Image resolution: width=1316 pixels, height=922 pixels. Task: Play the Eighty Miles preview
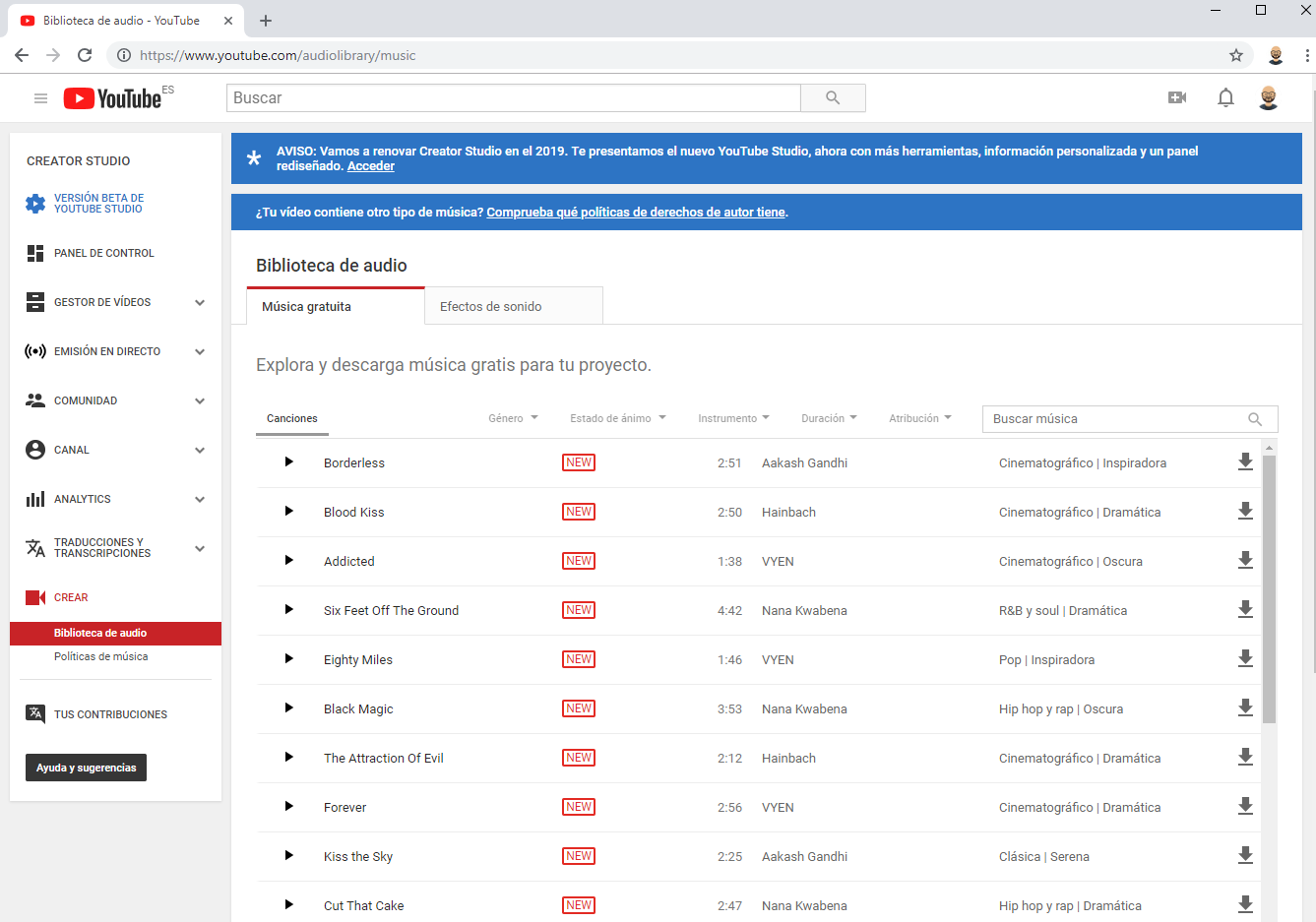point(288,658)
